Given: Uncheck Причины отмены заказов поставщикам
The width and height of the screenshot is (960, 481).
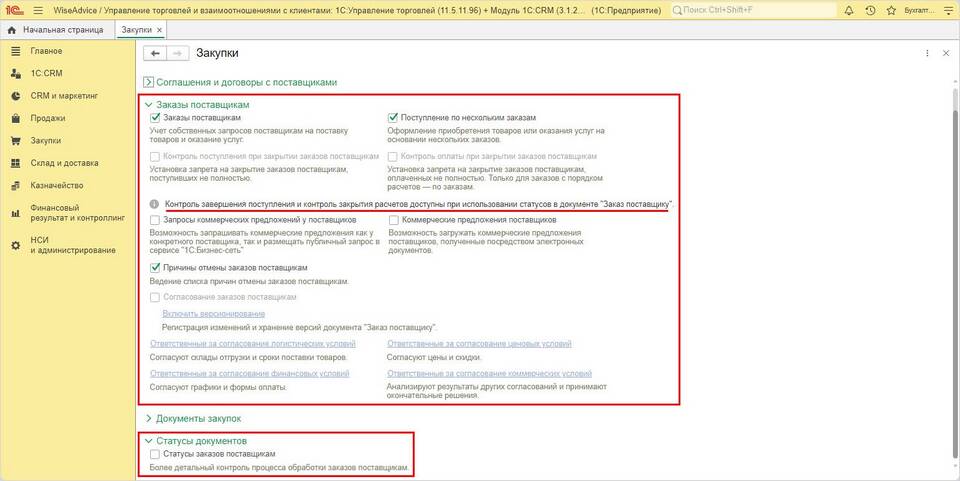Looking at the screenshot, I should click(x=155, y=268).
